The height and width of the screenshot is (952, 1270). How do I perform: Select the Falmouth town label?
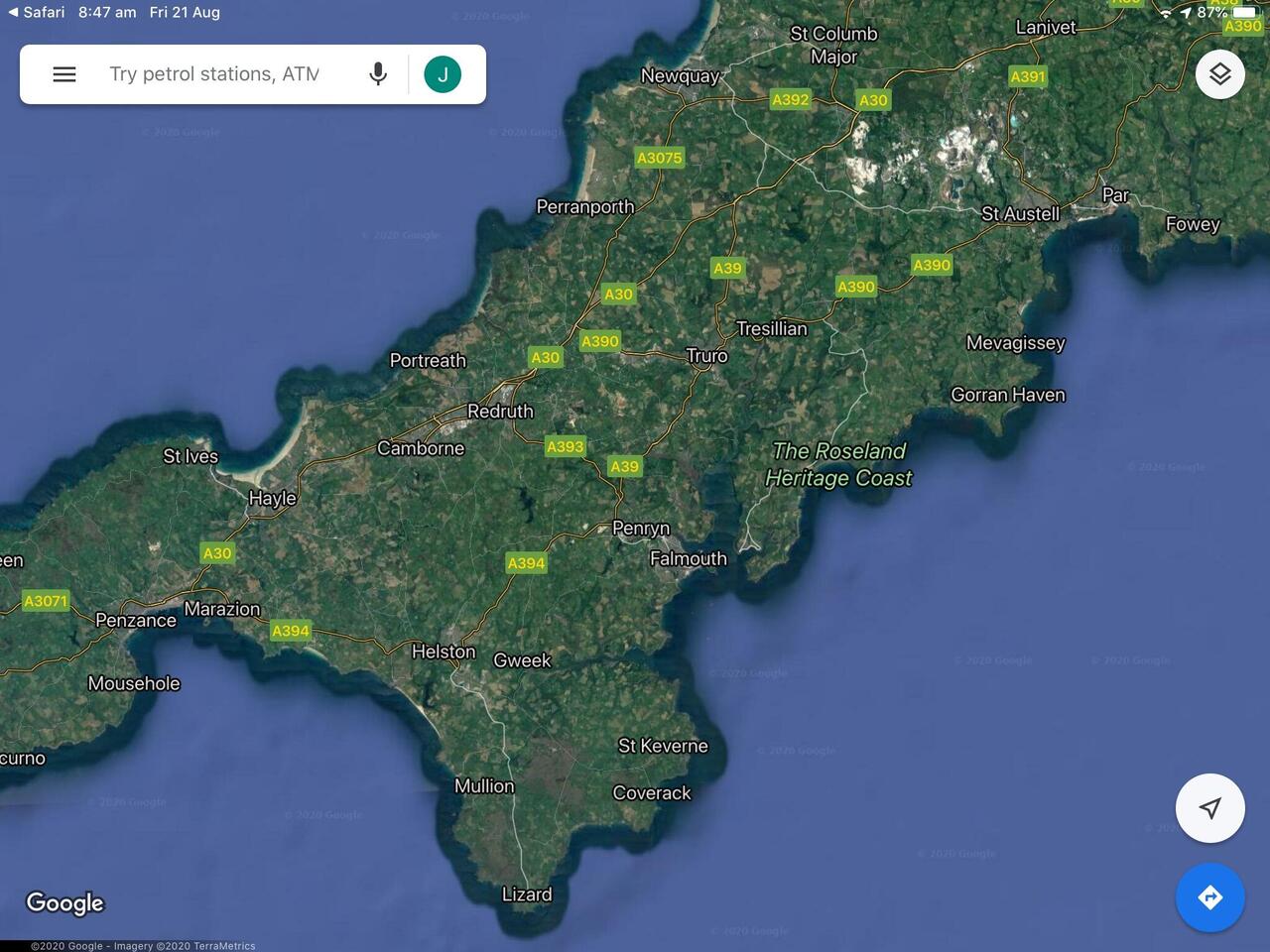point(688,559)
